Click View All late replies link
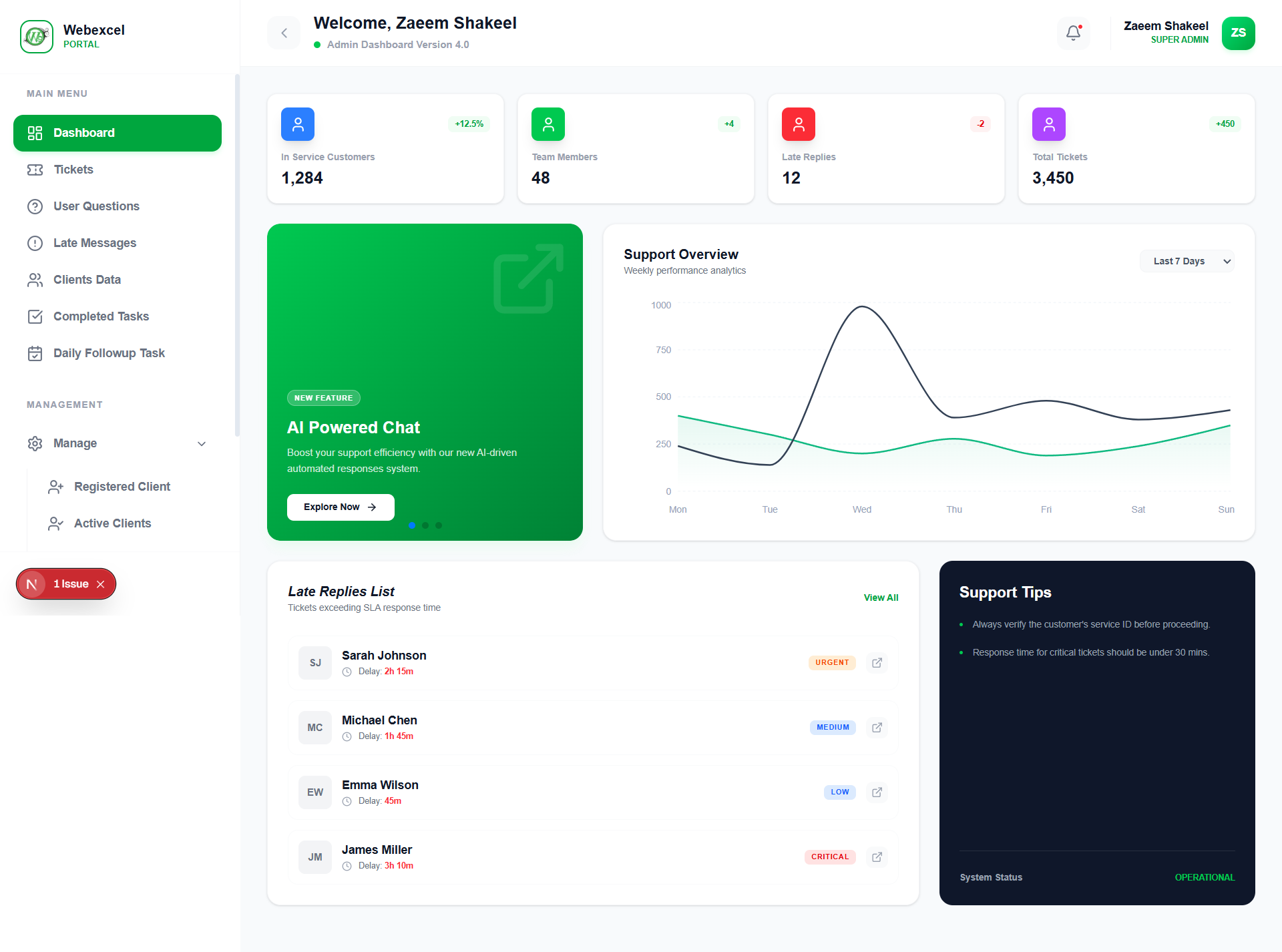This screenshot has height=952, width=1282. point(881,598)
